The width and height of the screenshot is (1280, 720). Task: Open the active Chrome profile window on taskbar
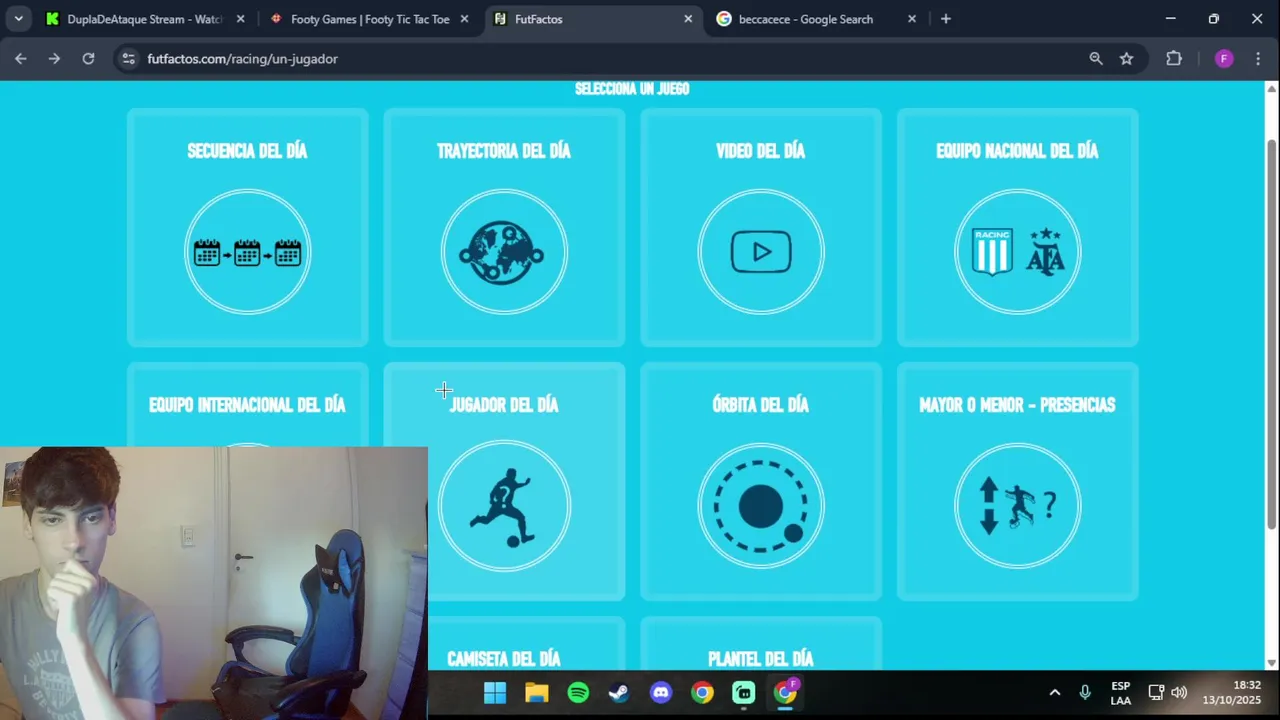coord(786,693)
